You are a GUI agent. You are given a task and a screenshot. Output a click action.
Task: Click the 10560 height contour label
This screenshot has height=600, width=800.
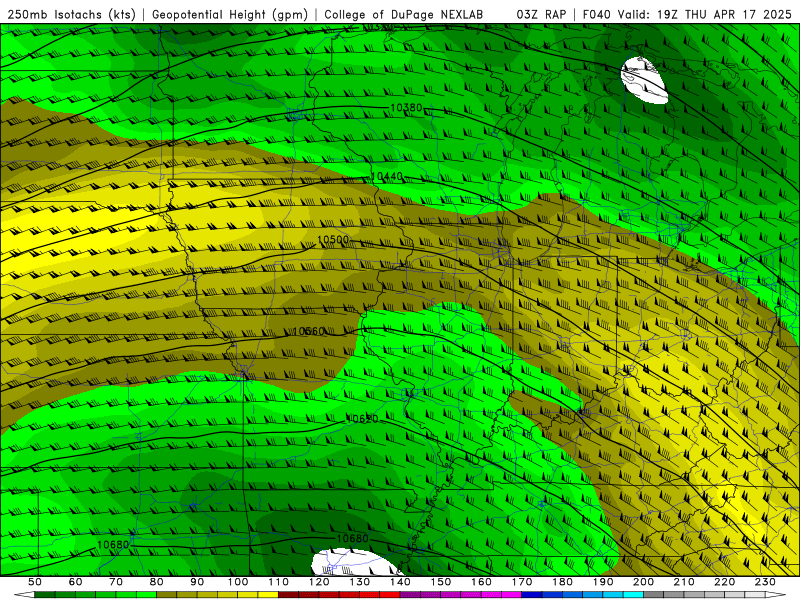click(x=309, y=332)
